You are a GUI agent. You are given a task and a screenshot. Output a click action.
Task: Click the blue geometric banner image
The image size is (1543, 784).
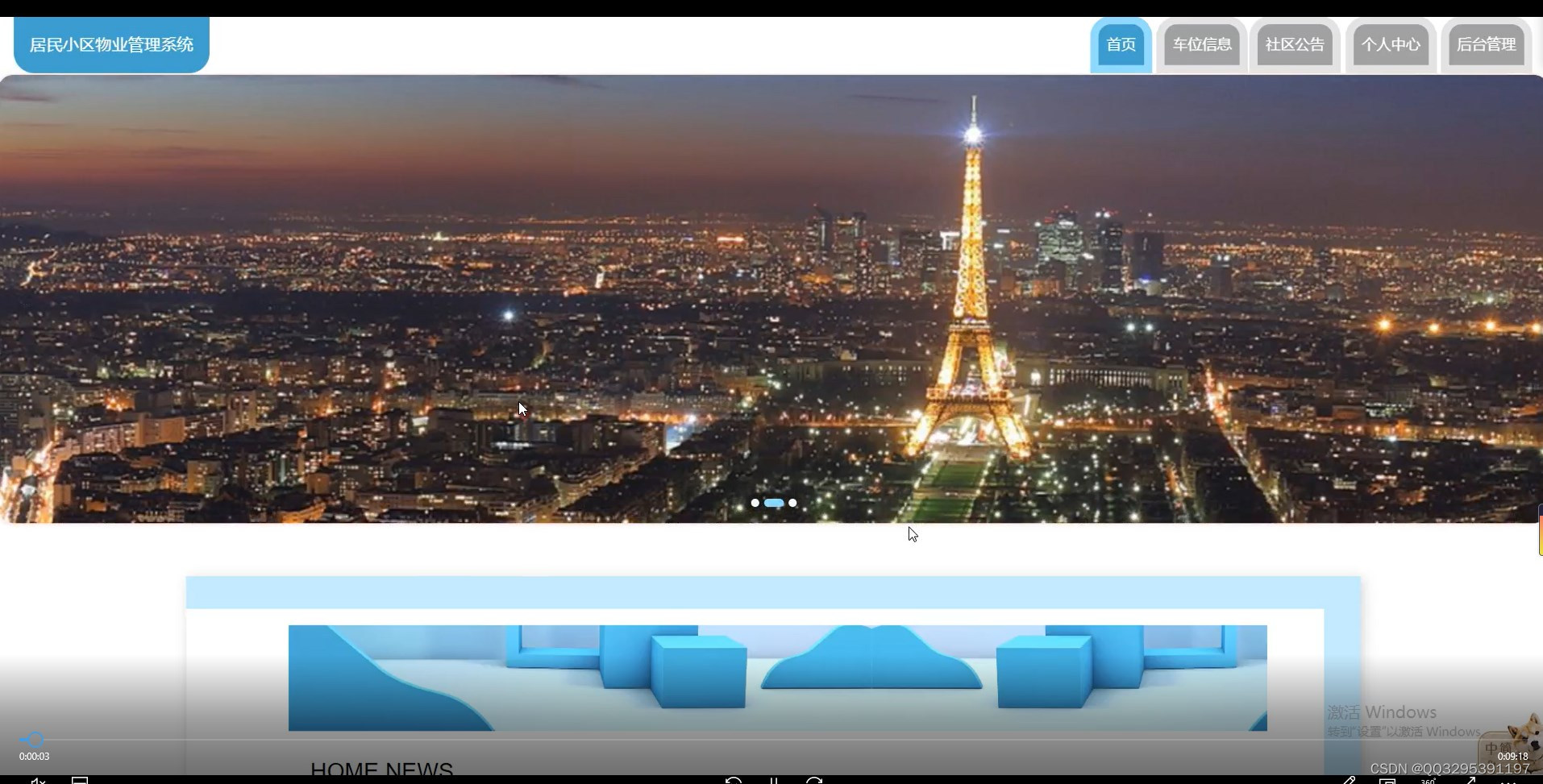pyautogui.click(x=778, y=678)
